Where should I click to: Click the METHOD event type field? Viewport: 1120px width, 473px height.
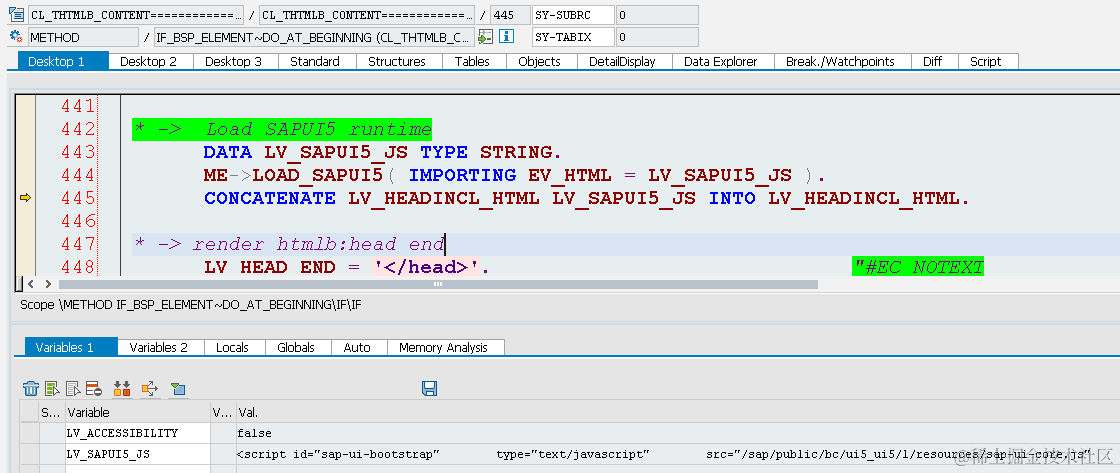[x=84, y=37]
